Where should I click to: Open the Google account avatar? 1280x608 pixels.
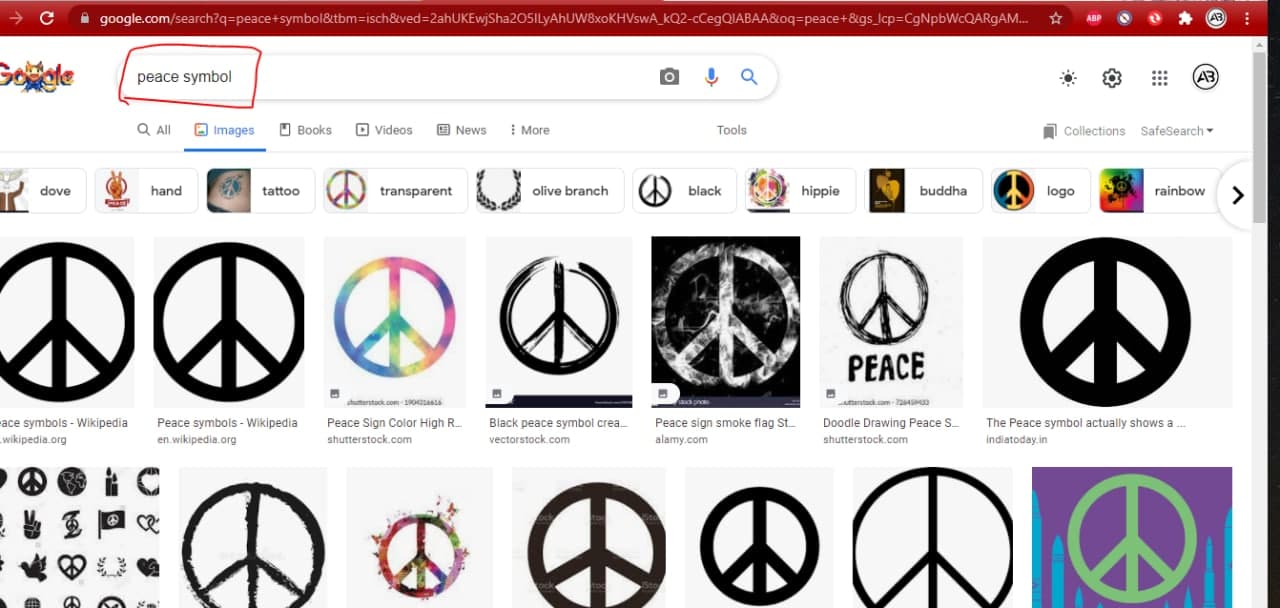pyautogui.click(x=1206, y=78)
